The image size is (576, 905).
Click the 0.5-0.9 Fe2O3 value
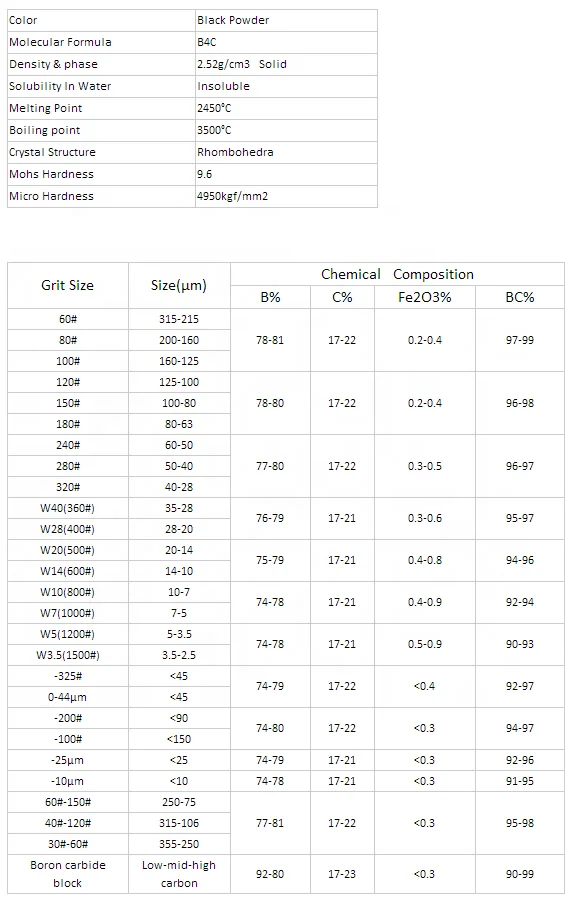click(x=425, y=644)
